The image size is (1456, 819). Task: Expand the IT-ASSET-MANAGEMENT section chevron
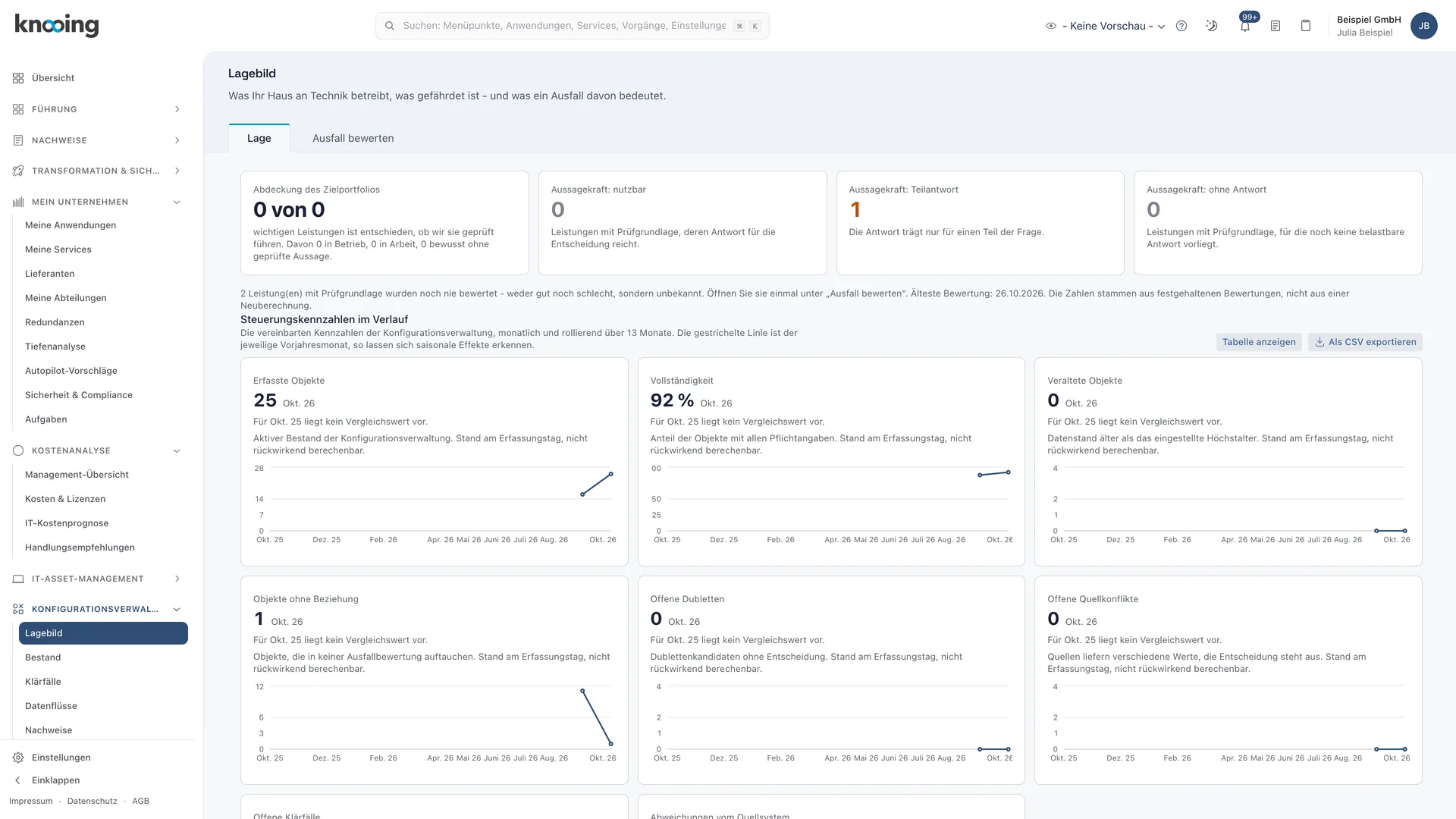(177, 579)
